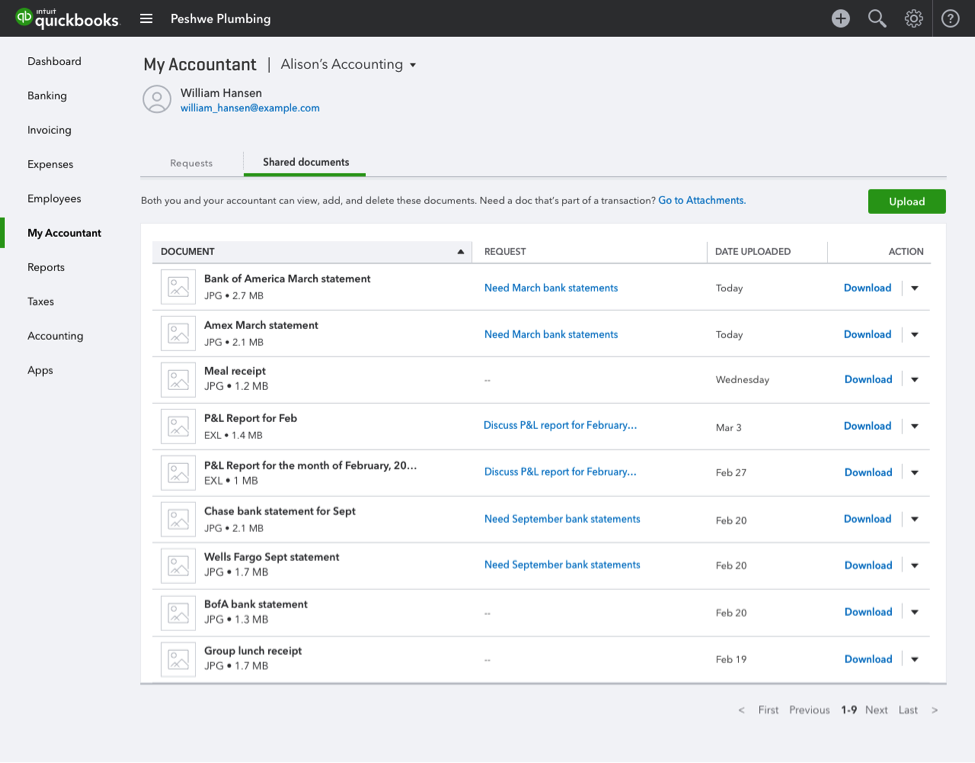Open the Go to Attachments link
This screenshot has width=975, height=763.
(701, 200)
